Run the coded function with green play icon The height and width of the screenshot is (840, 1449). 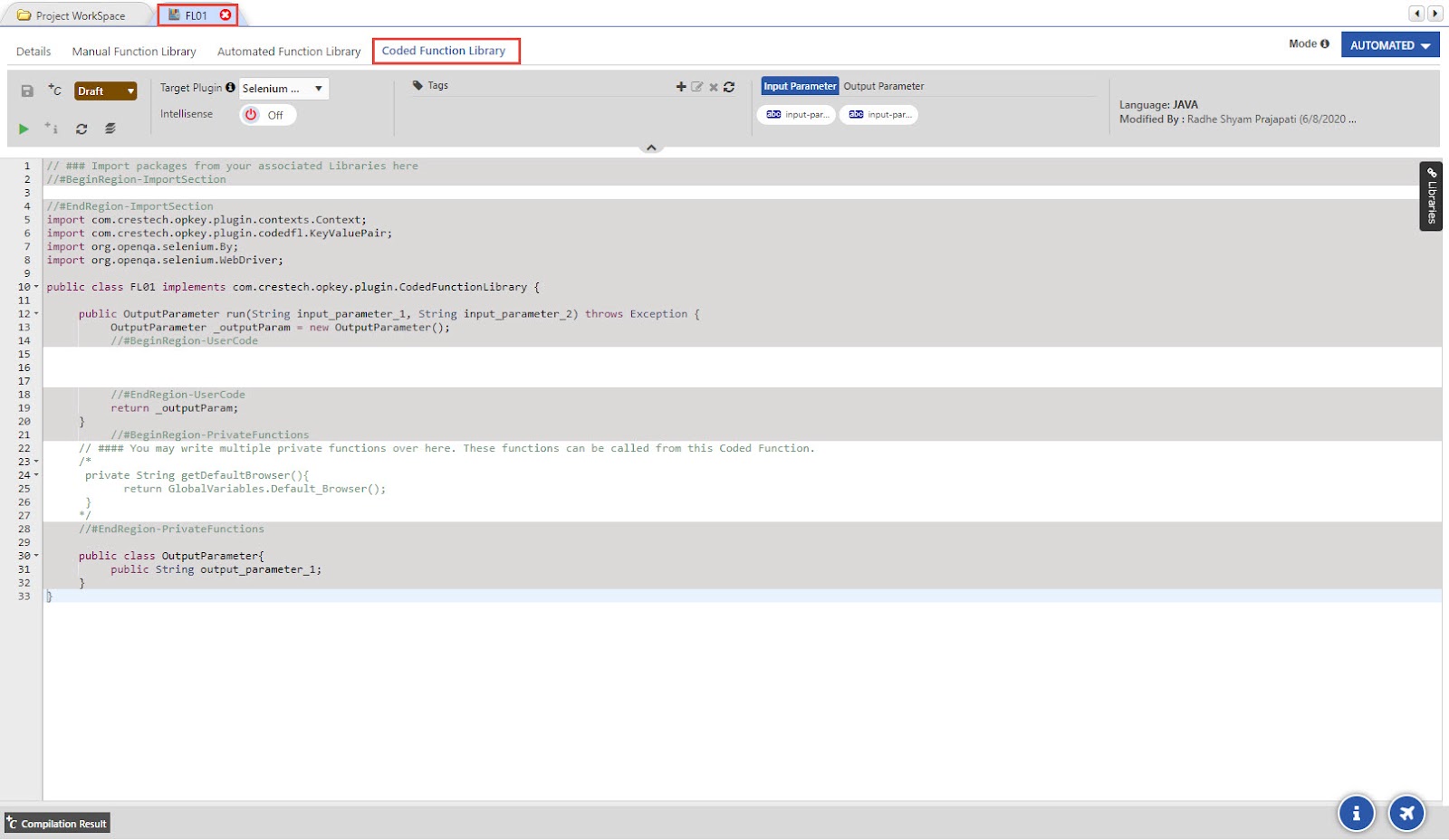point(24,129)
